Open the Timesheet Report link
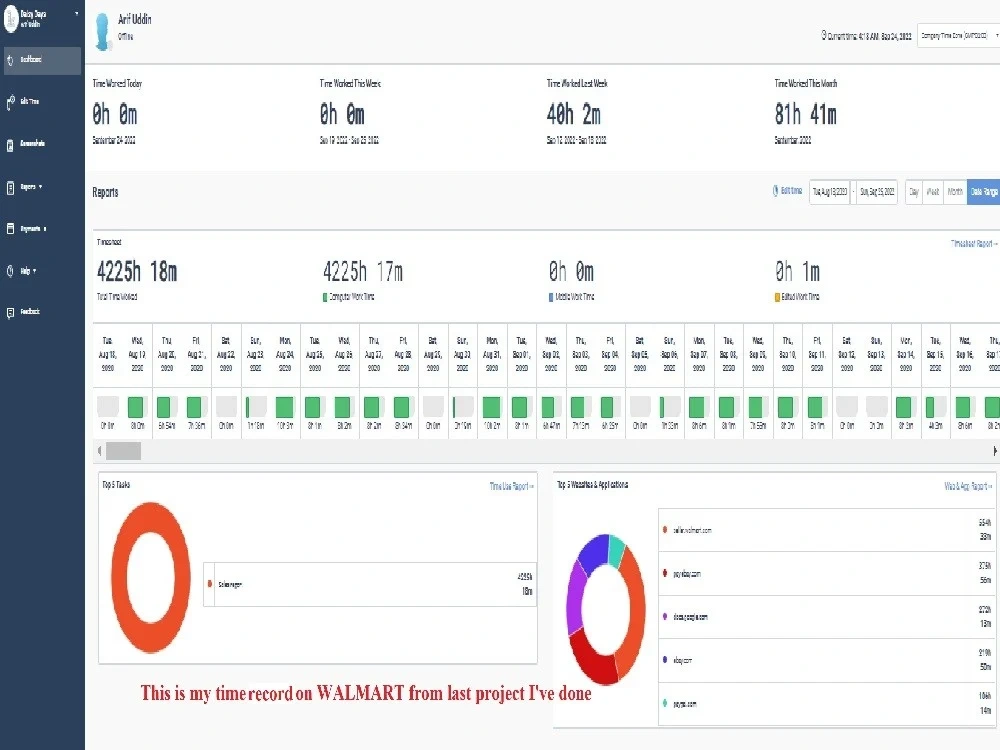Image resolution: width=1000 pixels, height=750 pixels. pos(974,244)
